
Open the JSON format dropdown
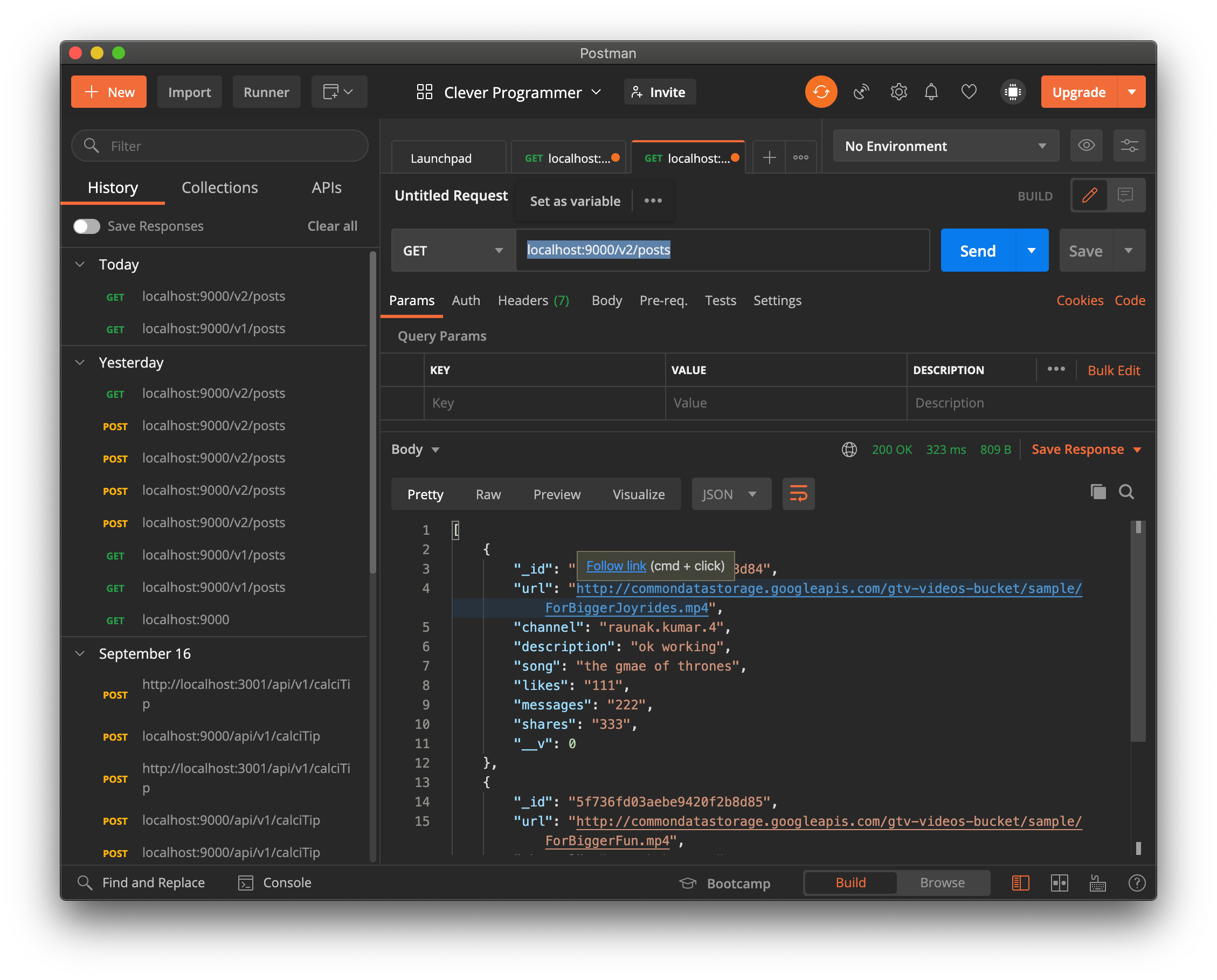coord(730,493)
